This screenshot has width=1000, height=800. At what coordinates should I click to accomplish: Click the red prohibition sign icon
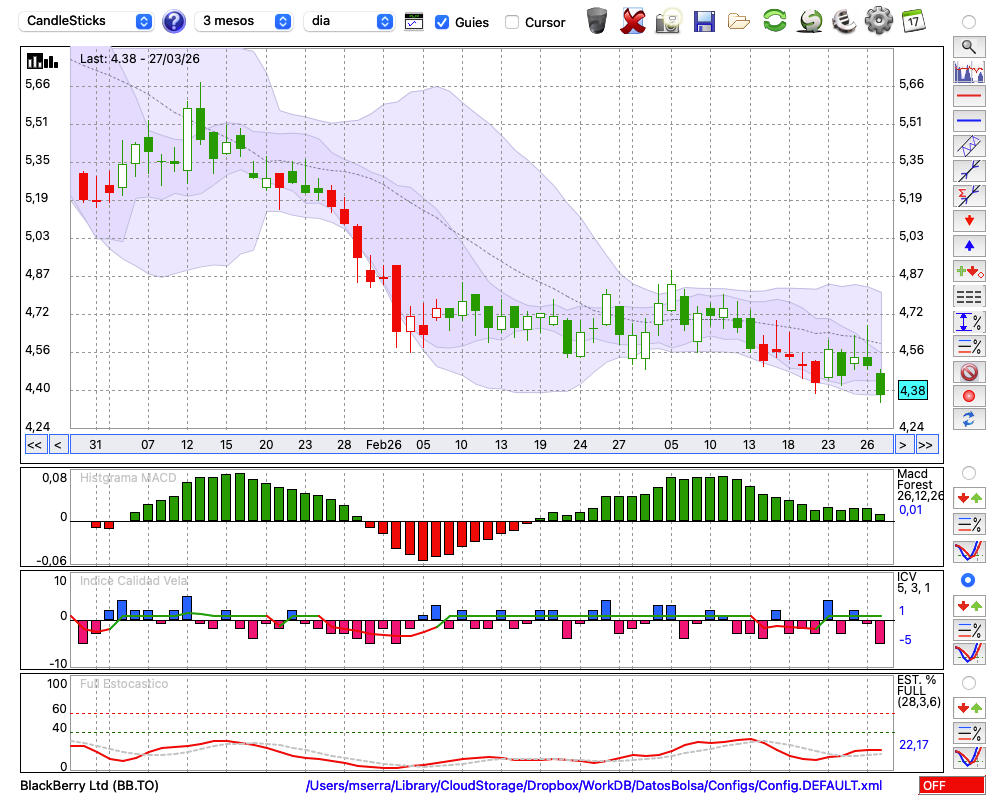[x=969, y=372]
